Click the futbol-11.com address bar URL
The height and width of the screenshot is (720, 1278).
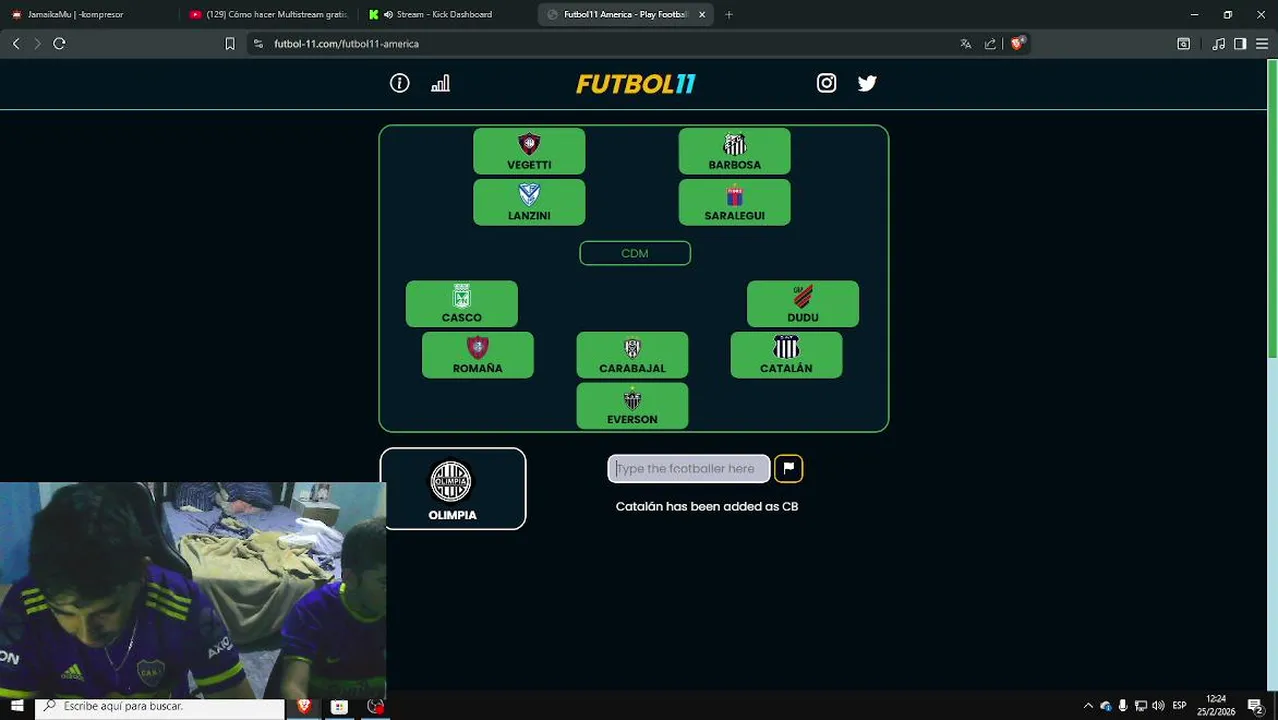[346, 44]
